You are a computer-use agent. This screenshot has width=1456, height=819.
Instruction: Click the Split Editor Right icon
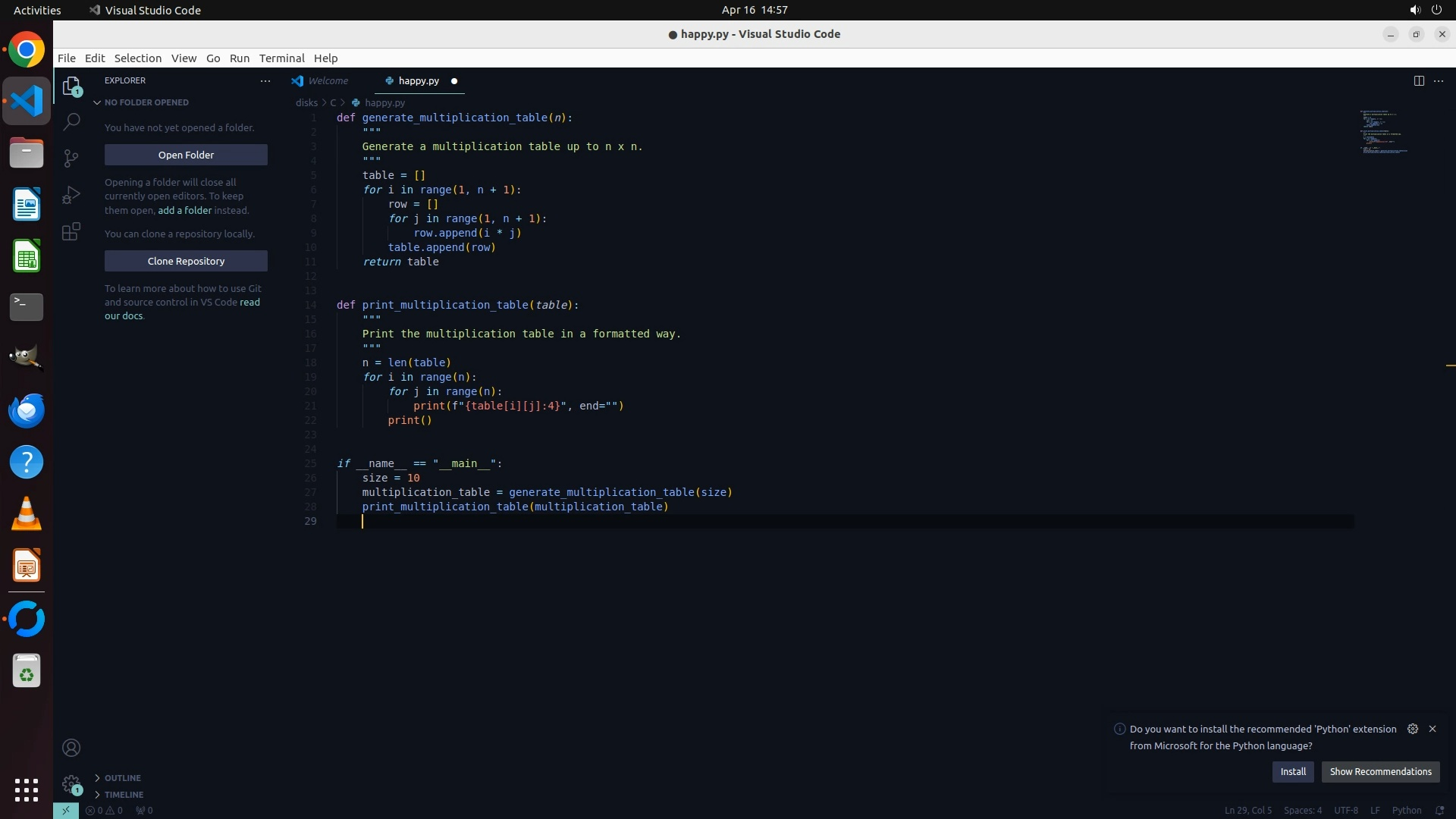(1419, 80)
